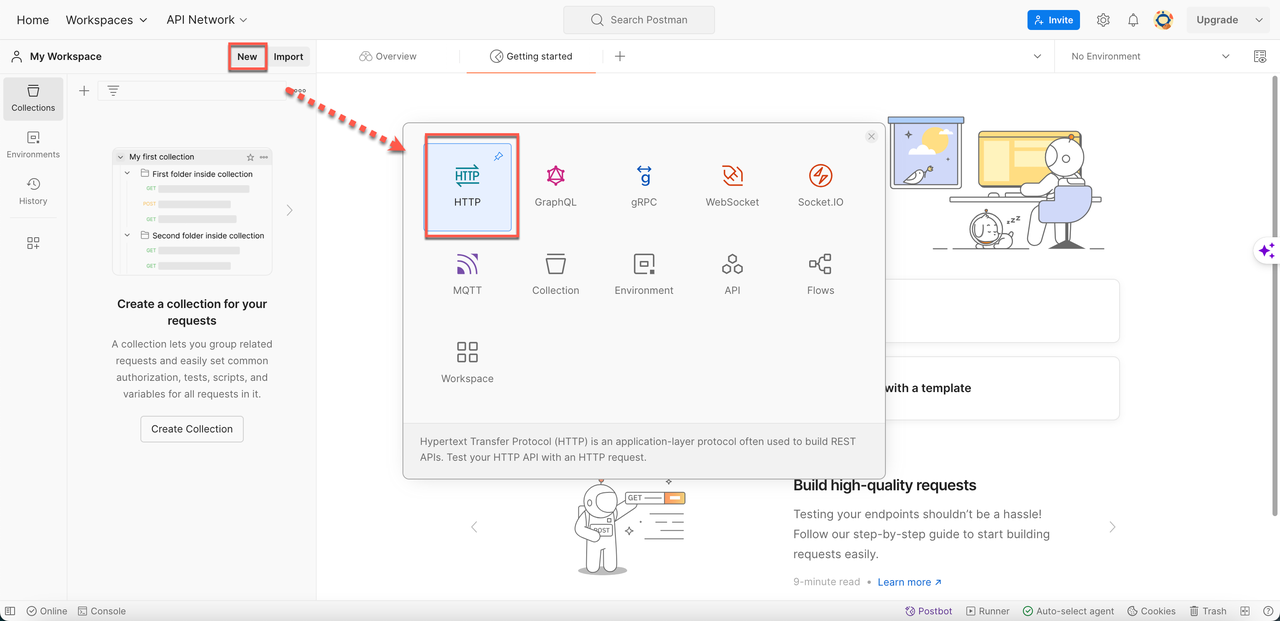This screenshot has height=621, width=1280.
Task: Show next collection preview slide
Action: tap(290, 210)
